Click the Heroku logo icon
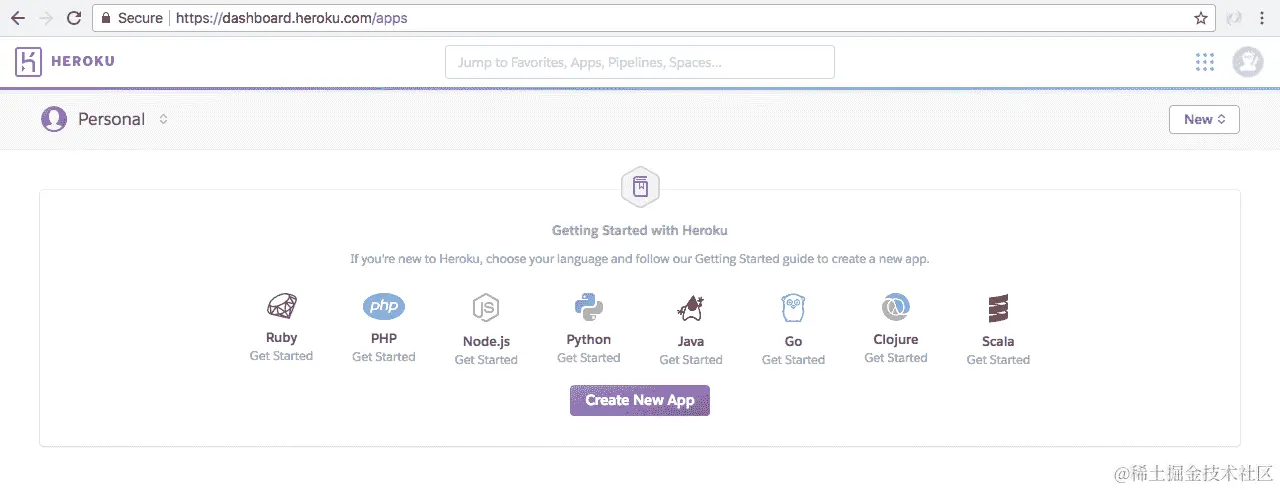 [28, 62]
